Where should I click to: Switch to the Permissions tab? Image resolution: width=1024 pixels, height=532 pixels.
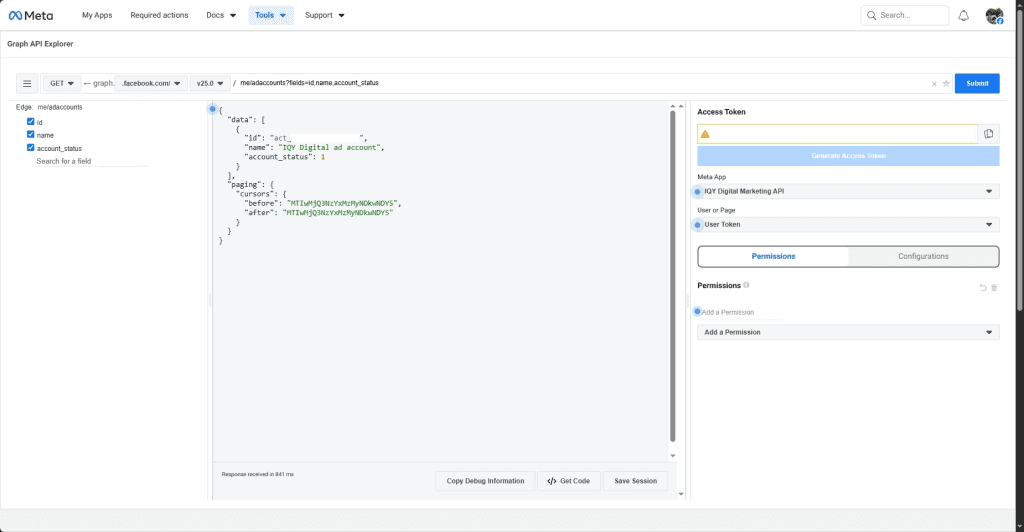(x=773, y=257)
